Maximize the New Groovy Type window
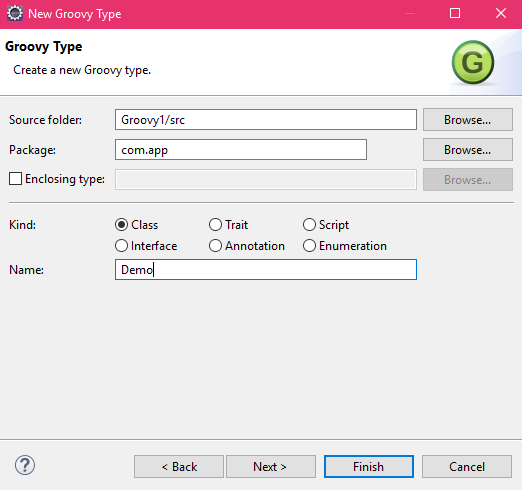The image size is (522, 490). pos(455,13)
